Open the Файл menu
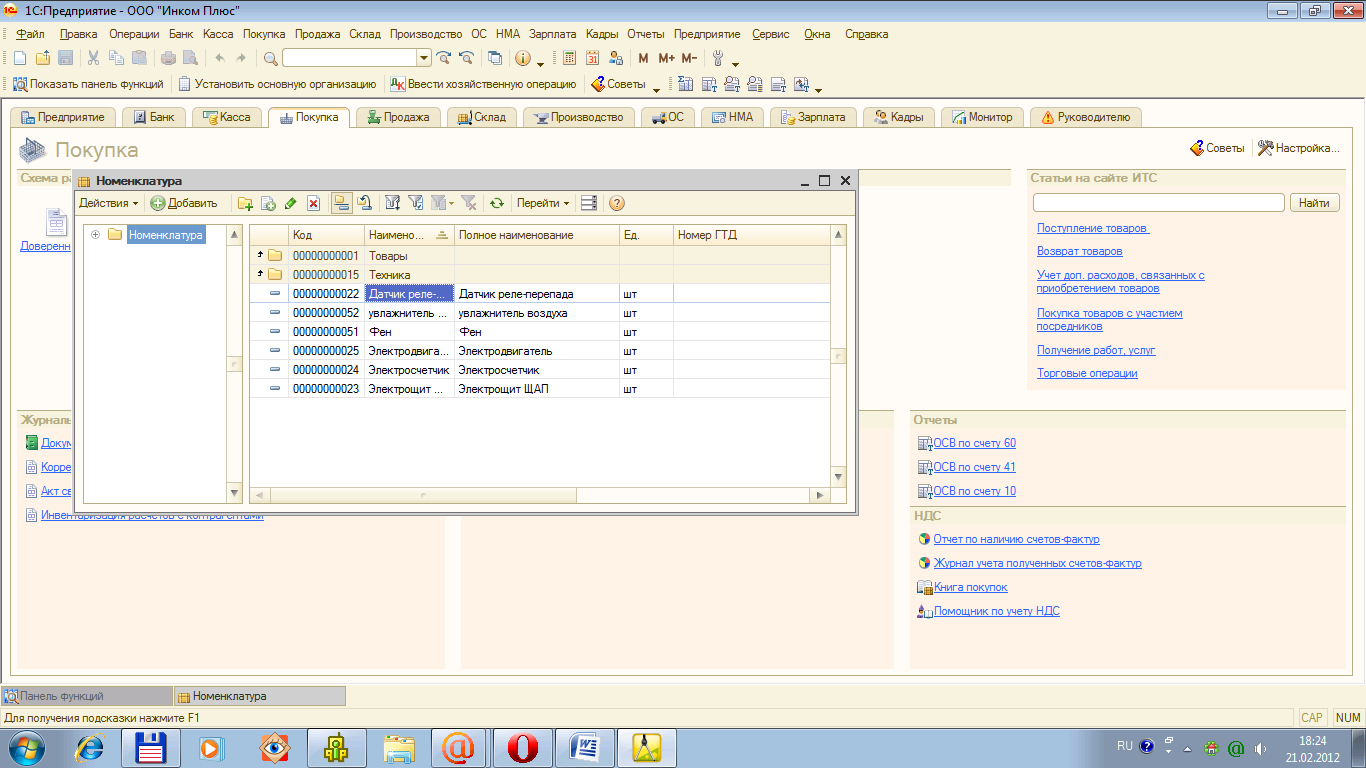The height and width of the screenshot is (768, 1366). pyautogui.click(x=30, y=34)
